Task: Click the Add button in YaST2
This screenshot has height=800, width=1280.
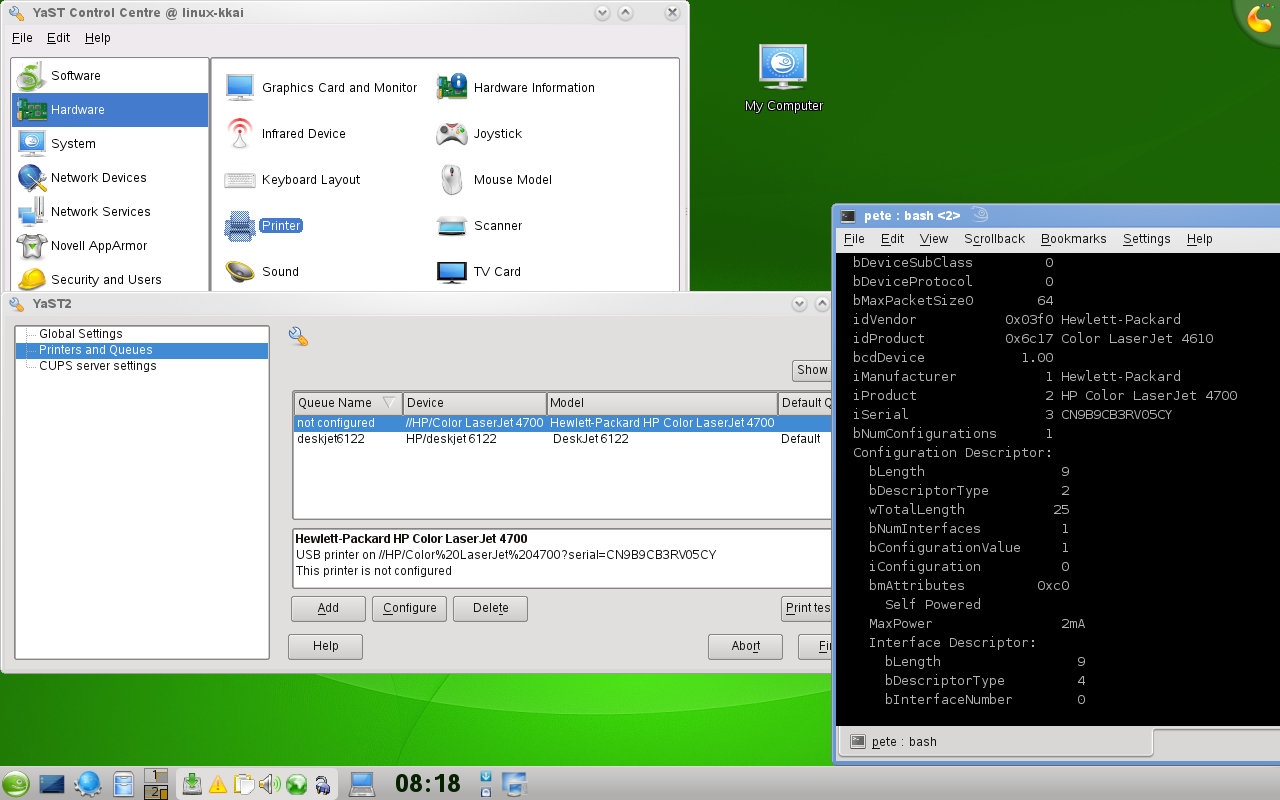Action: (x=328, y=608)
